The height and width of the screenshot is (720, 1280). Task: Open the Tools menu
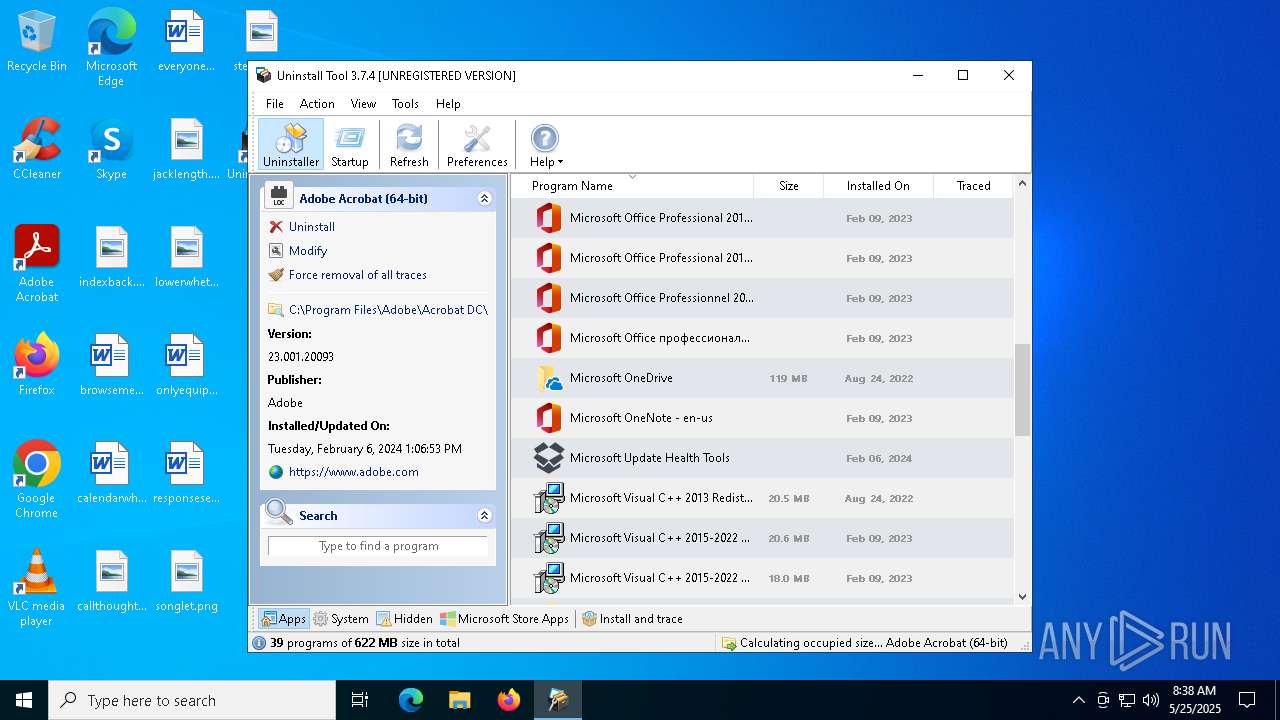point(405,104)
